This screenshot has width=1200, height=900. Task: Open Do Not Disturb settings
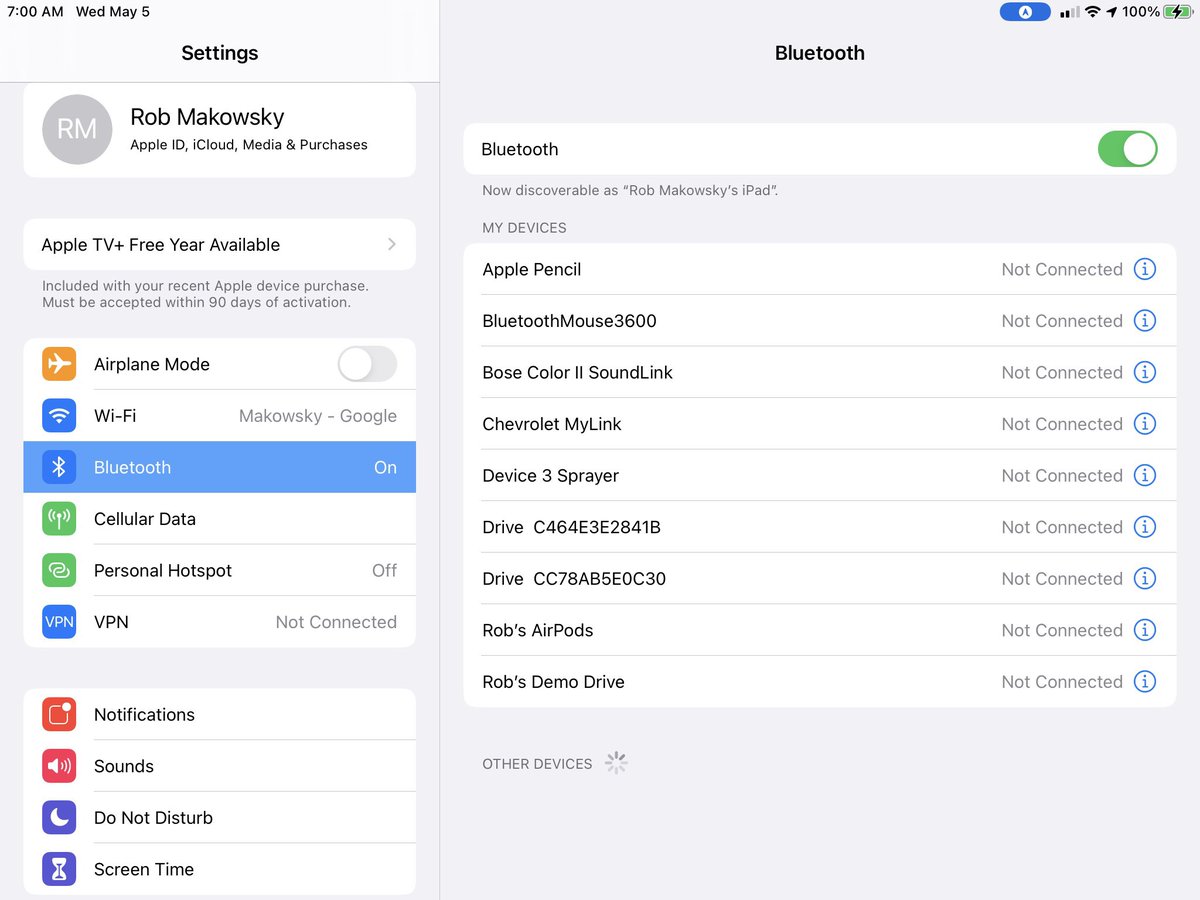[220, 817]
